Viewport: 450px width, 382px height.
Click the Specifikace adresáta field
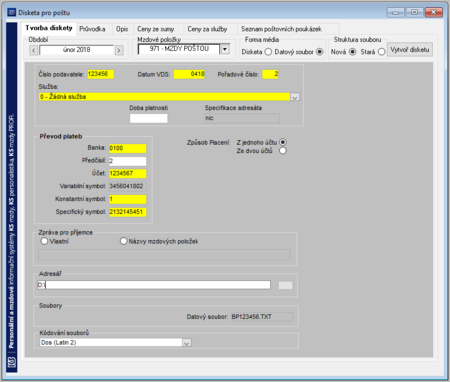tap(242, 118)
